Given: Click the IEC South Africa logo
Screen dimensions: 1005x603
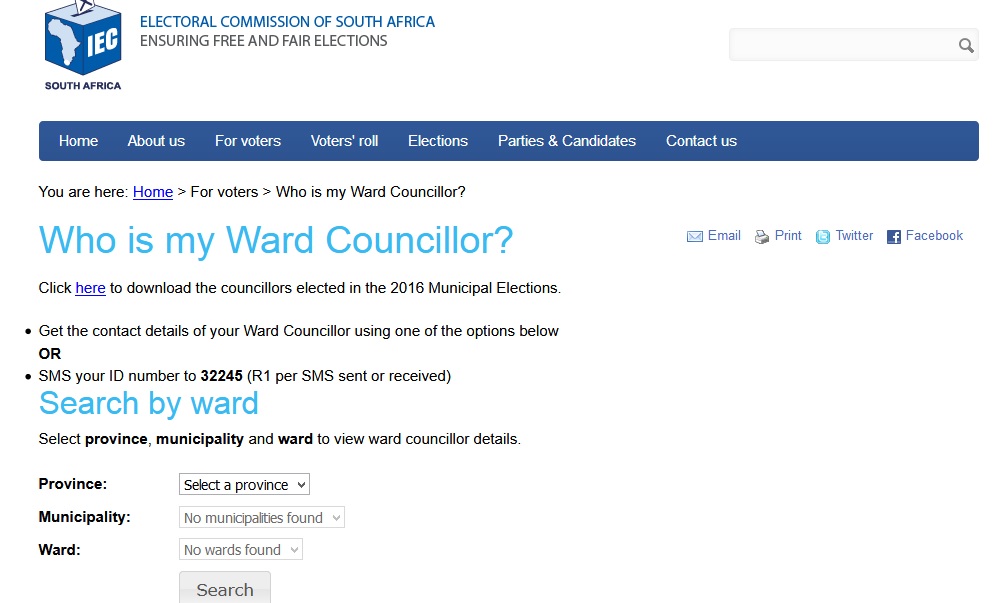Looking at the screenshot, I should point(82,46).
